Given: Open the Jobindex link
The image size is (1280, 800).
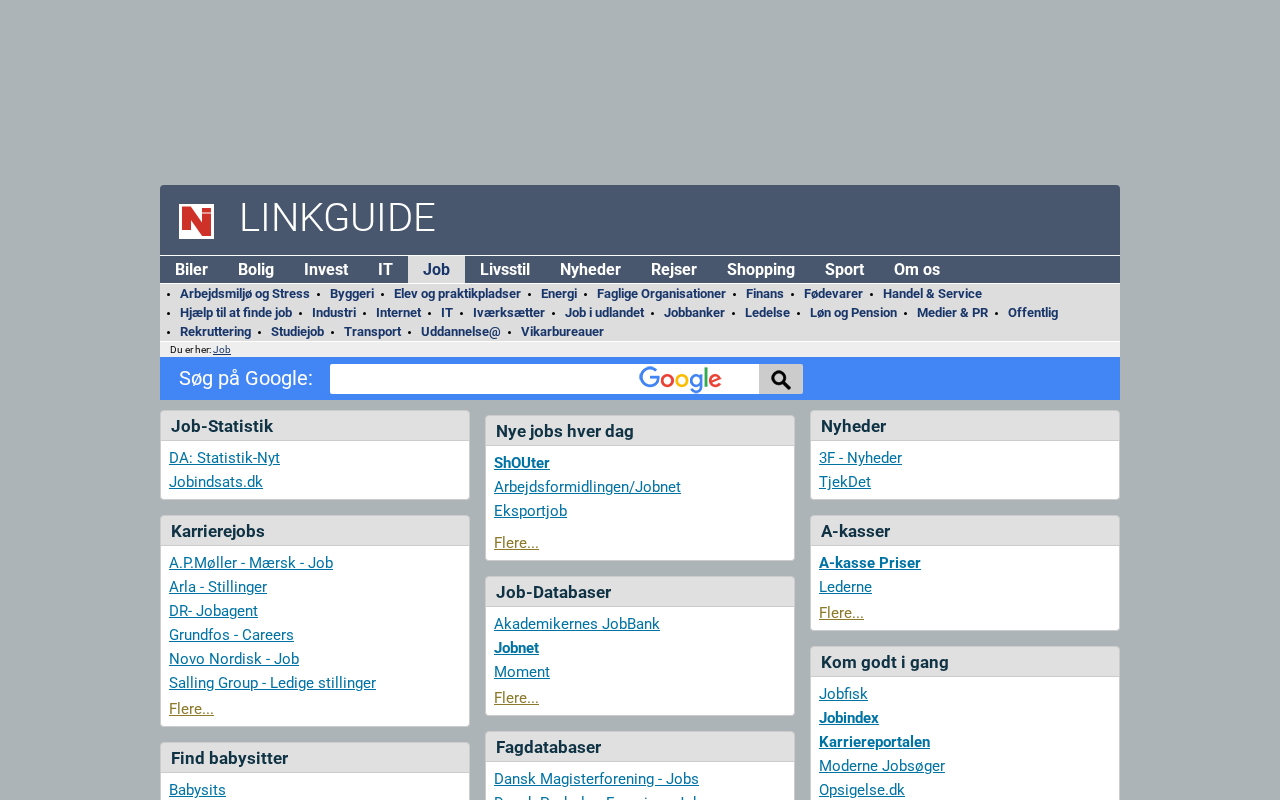Looking at the screenshot, I should (848, 718).
